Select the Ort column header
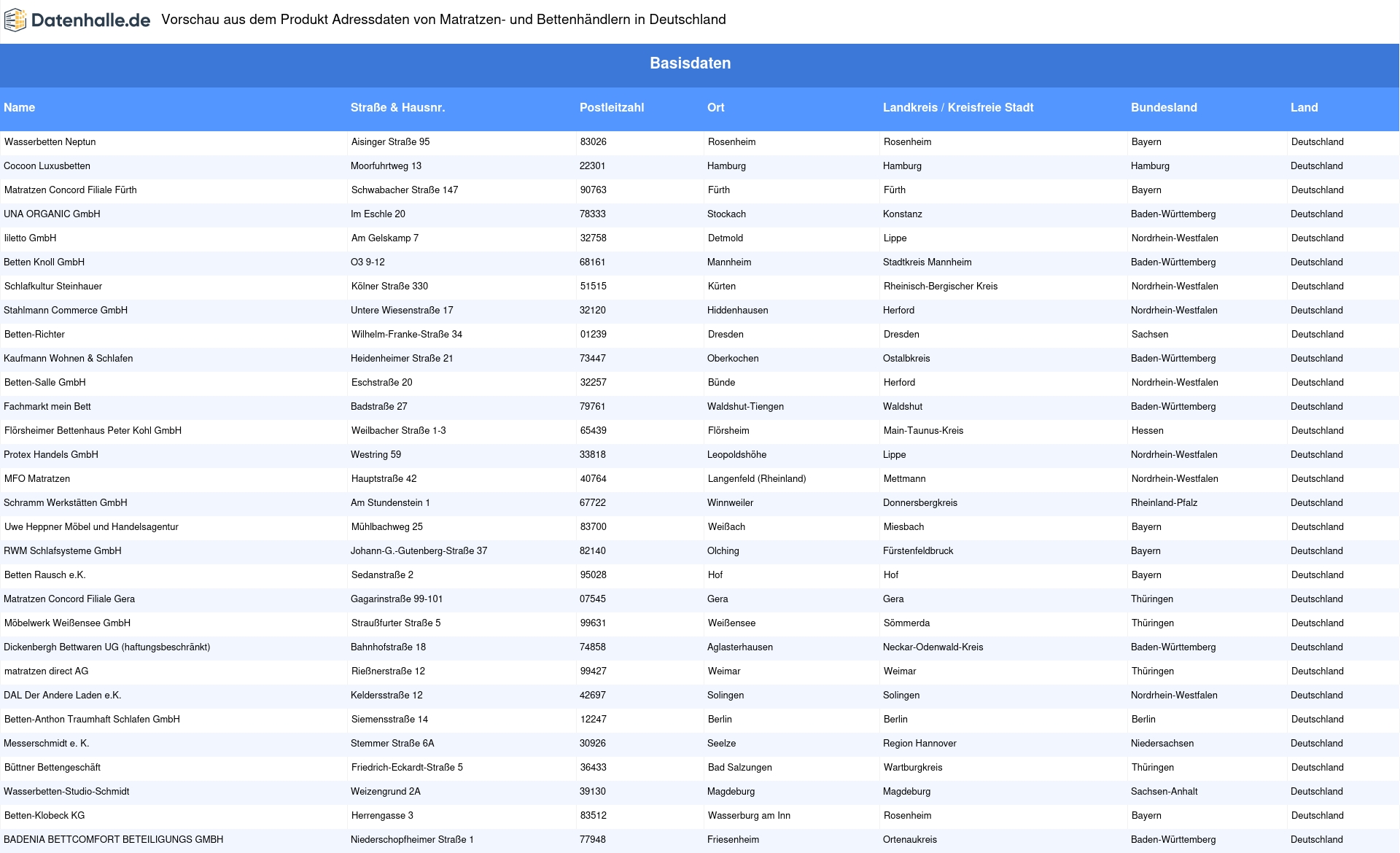 point(715,108)
